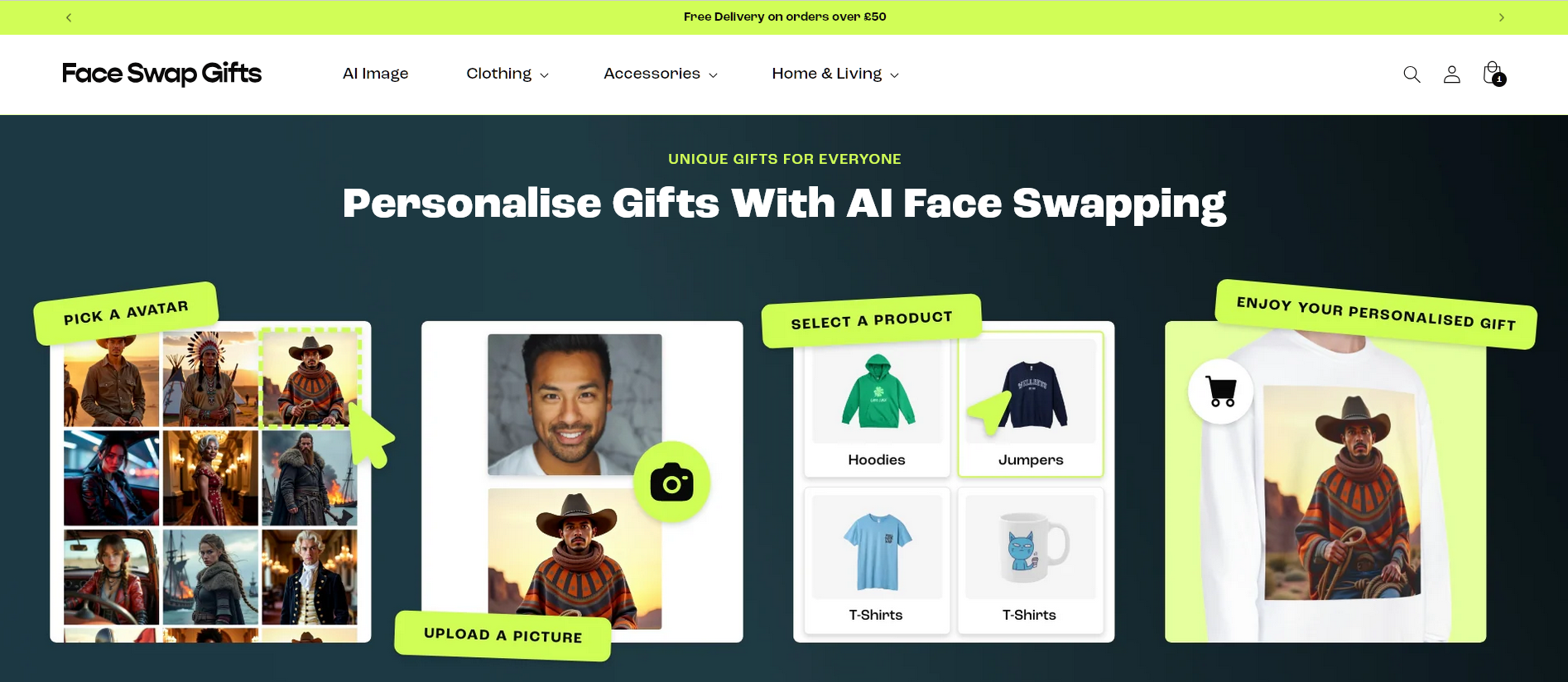Select the green Hoodies product image

click(x=878, y=390)
